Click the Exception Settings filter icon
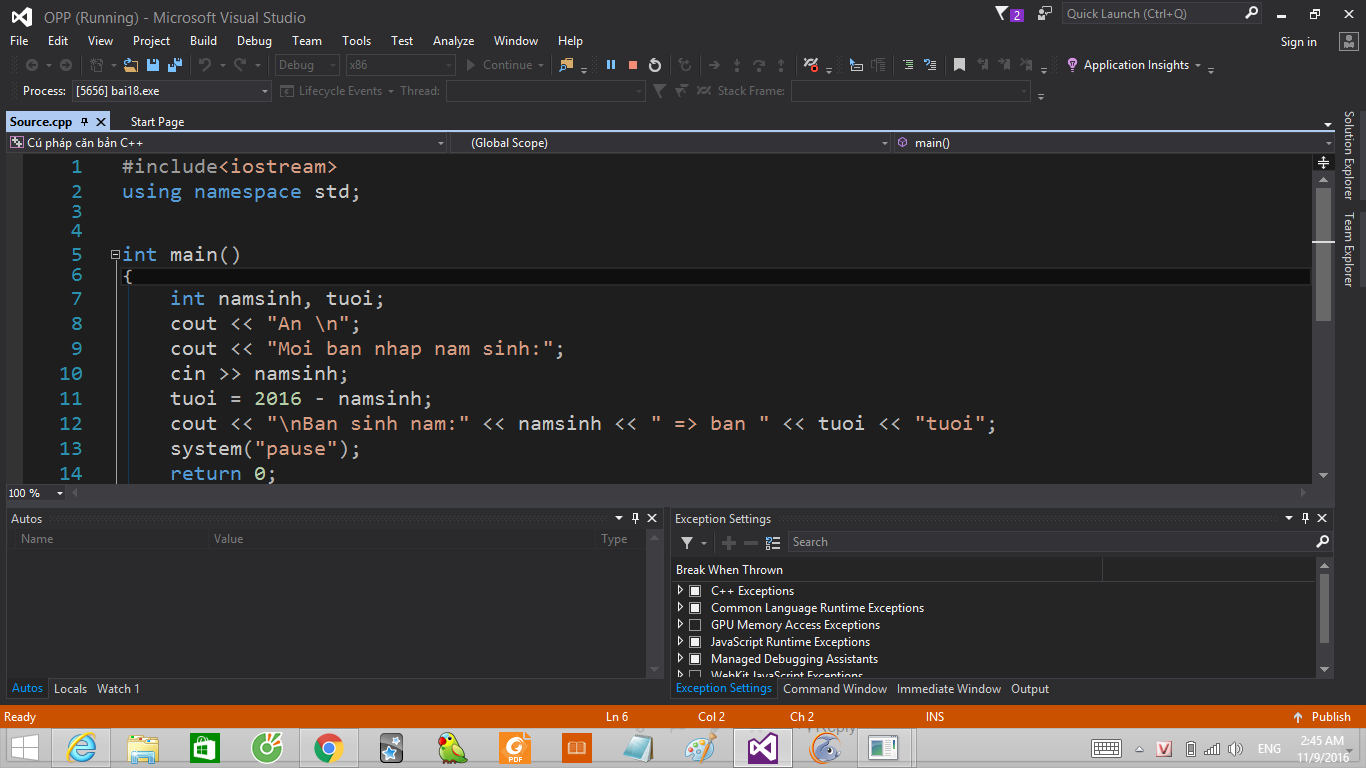 [x=688, y=542]
